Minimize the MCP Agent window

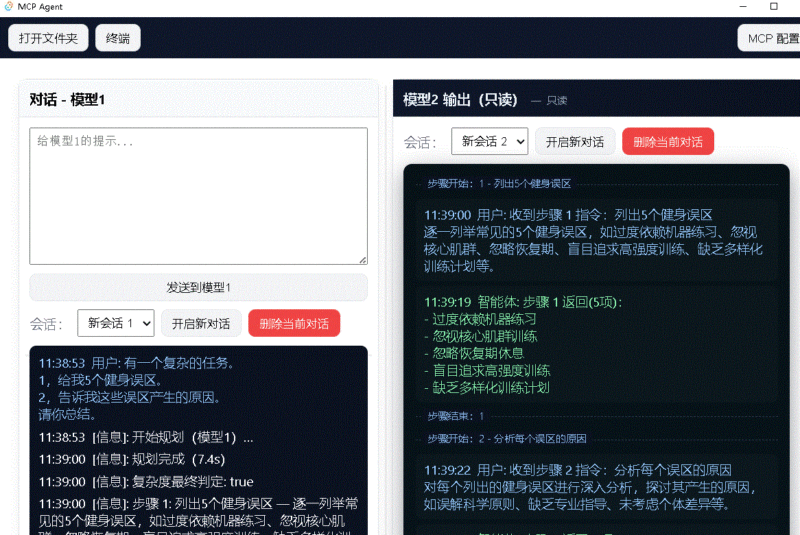[743, 7]
